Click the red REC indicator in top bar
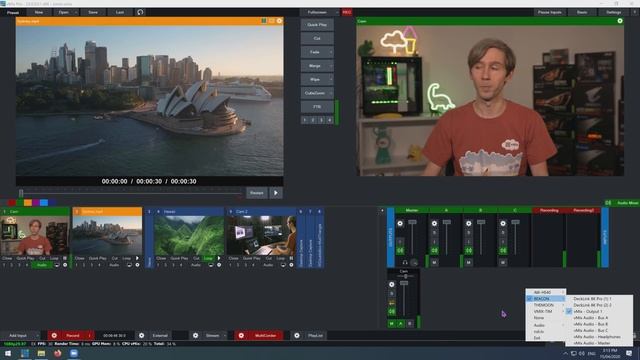640x360 pixels. [x=347, y=12]
